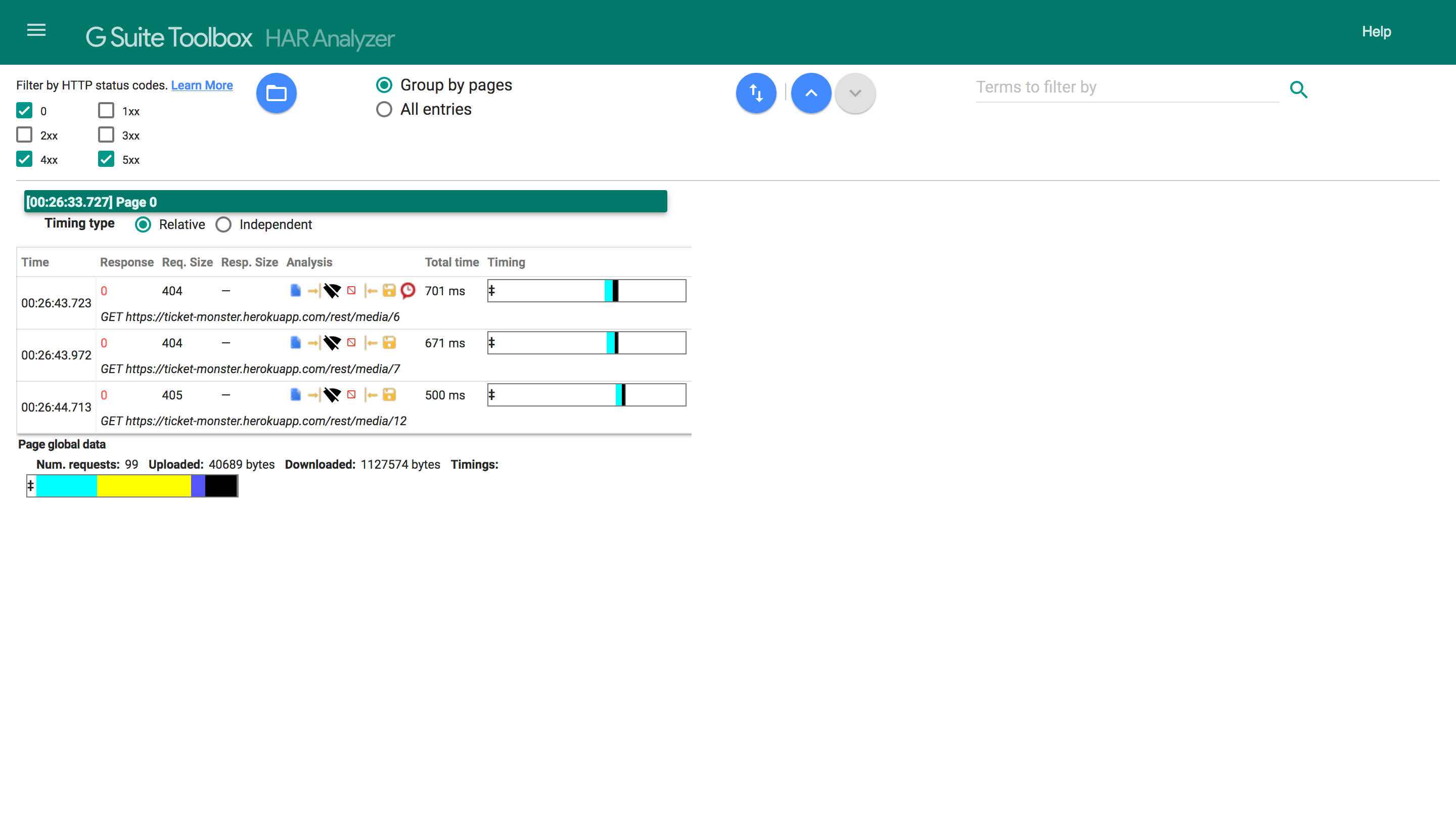
Task: Open the hamburger navigation menu
Action: click(36, 30)
